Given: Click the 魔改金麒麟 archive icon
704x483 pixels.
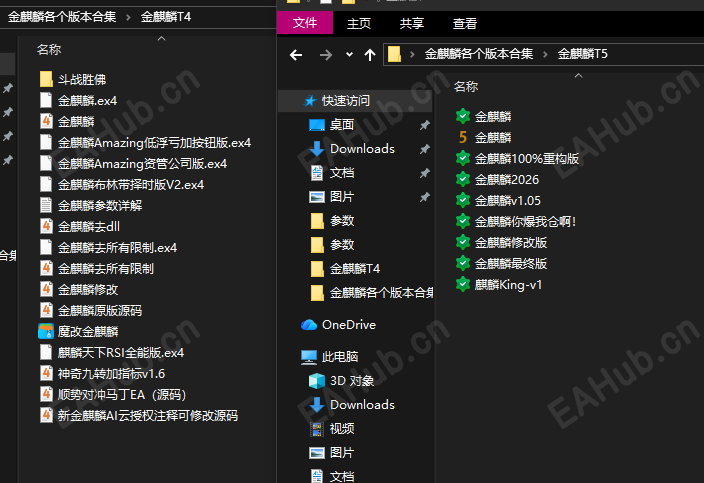Looking at the screenshot, I should point(46,332).
